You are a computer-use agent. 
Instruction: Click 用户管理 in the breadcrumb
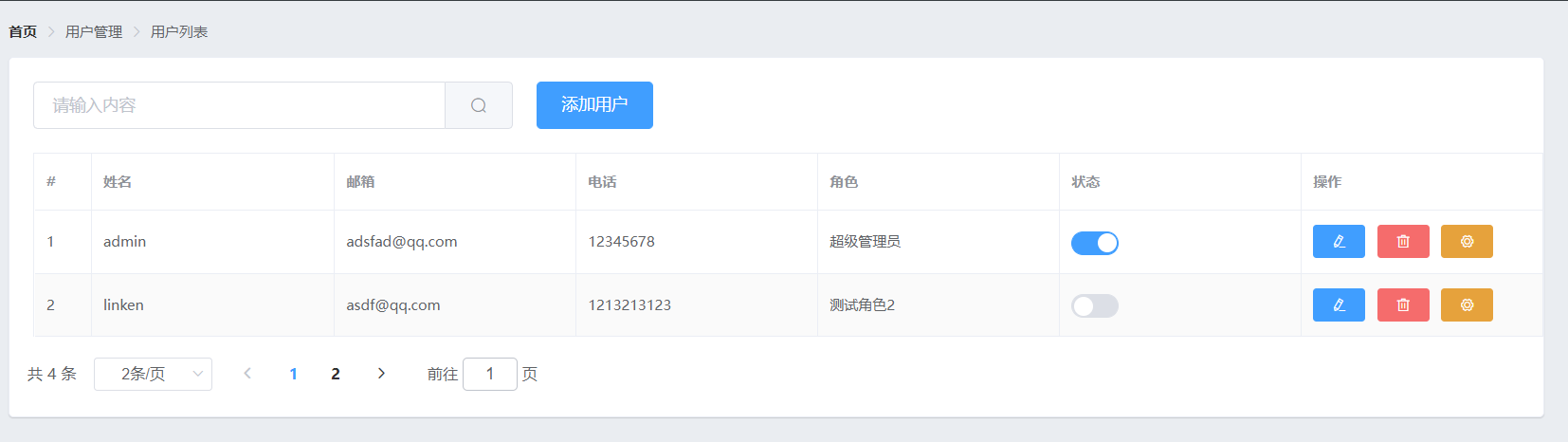[94, 32]
